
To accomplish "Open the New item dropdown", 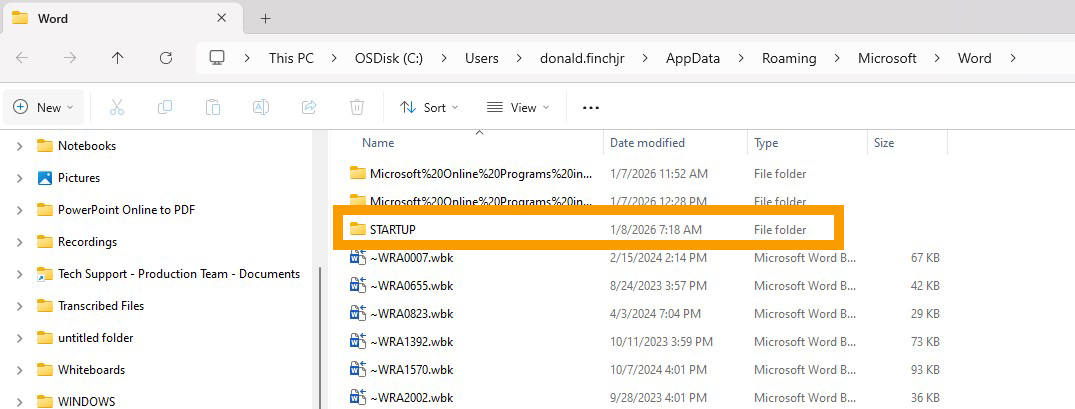I will (x=38, y=107).
